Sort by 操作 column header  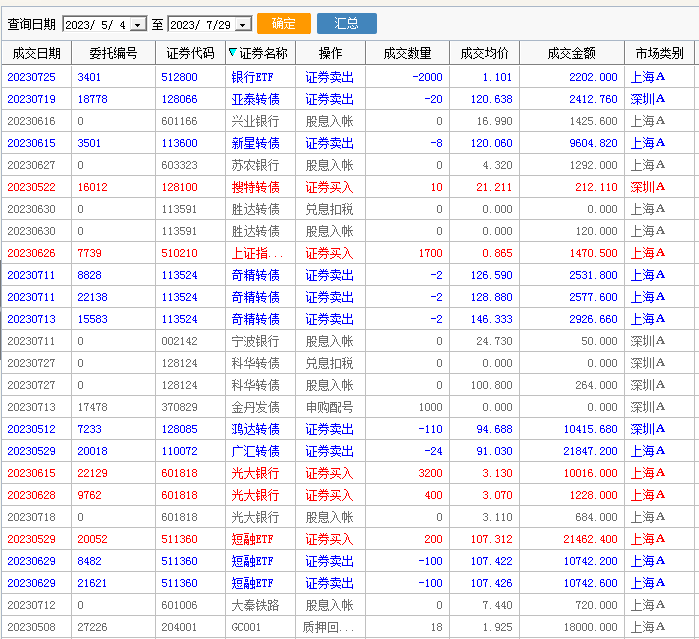coord(330,53)
